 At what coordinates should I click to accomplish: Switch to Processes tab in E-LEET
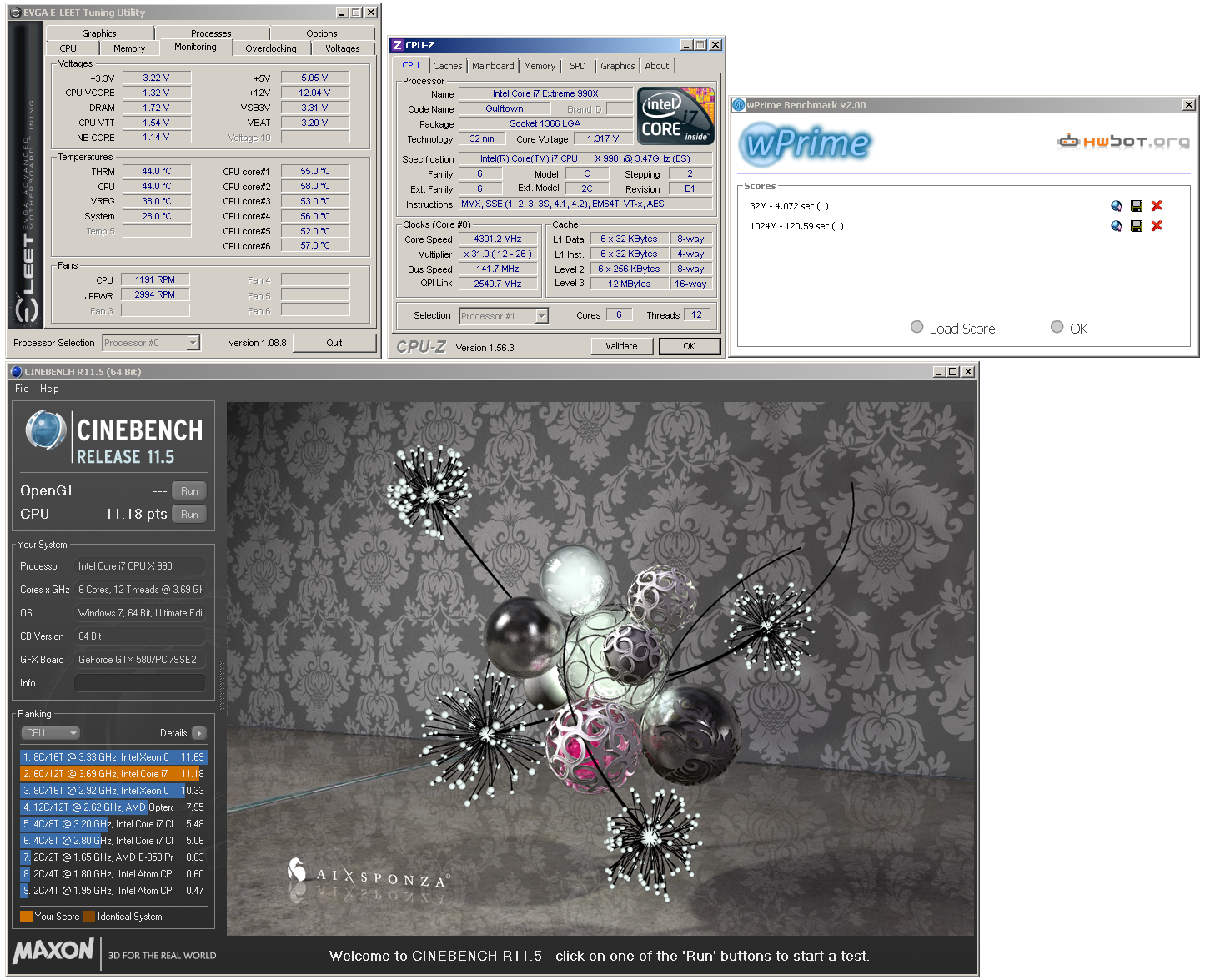(x=211, y=33)
